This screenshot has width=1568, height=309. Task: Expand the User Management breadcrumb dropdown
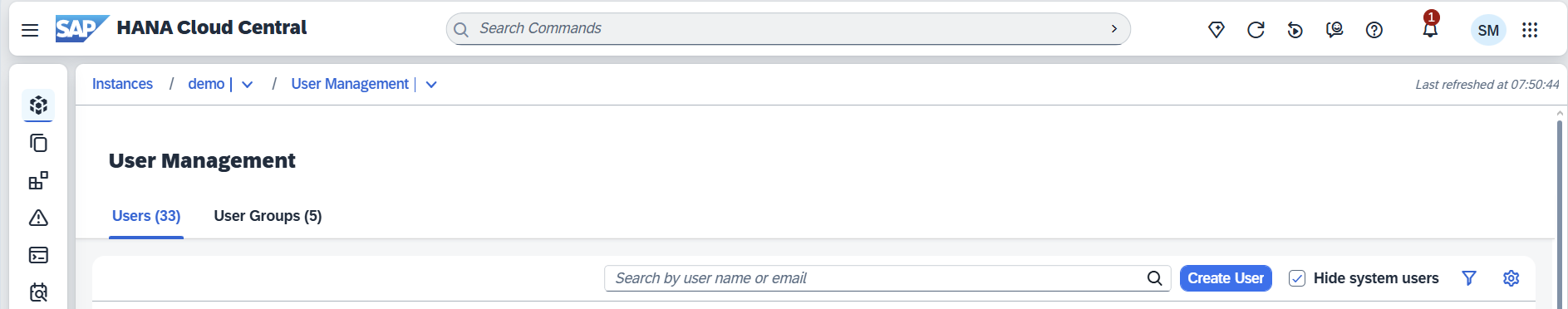click(x=431, y=85)
